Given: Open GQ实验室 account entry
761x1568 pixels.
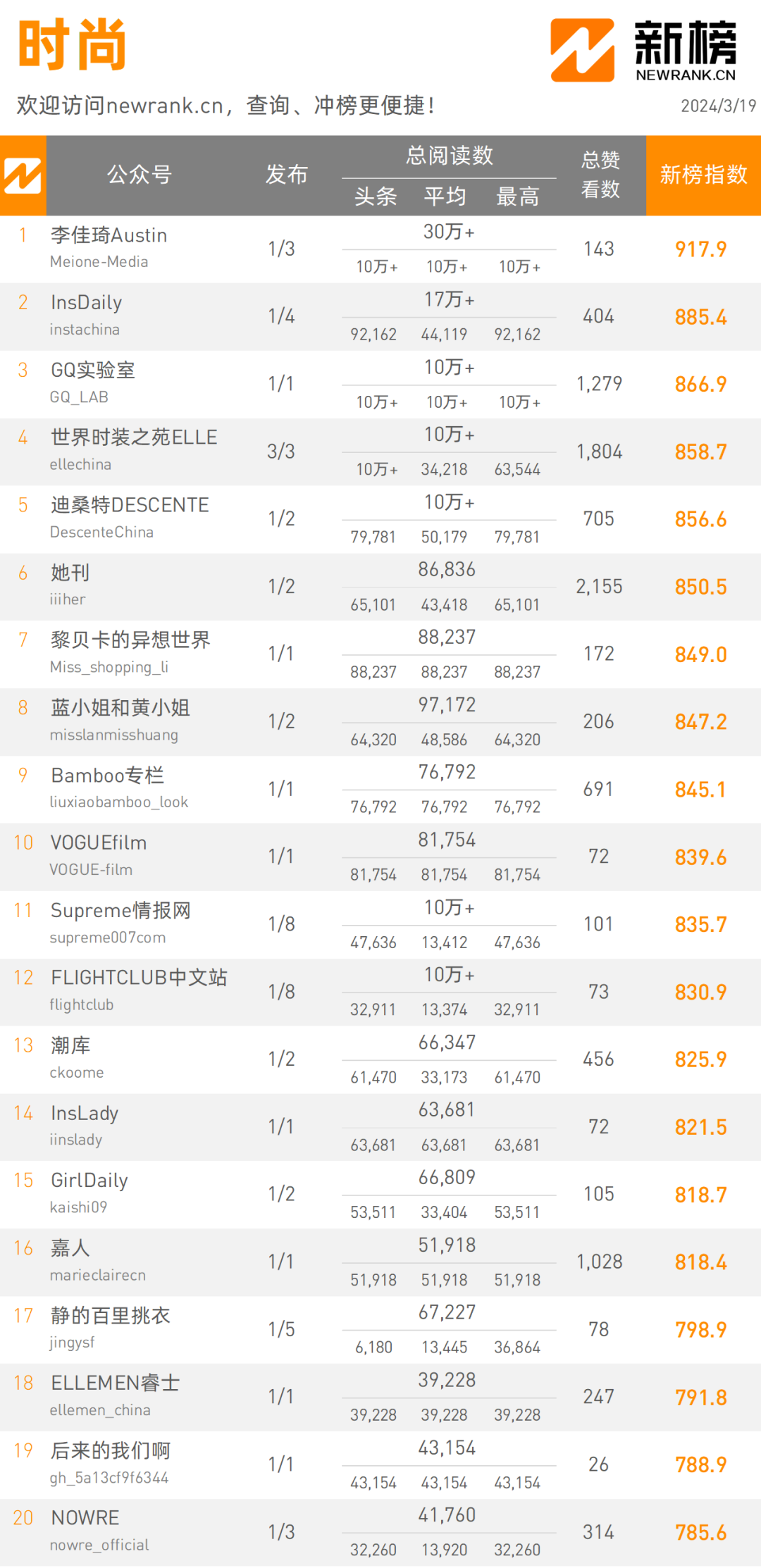Looking at the screenshot, I should pos(92,371).
